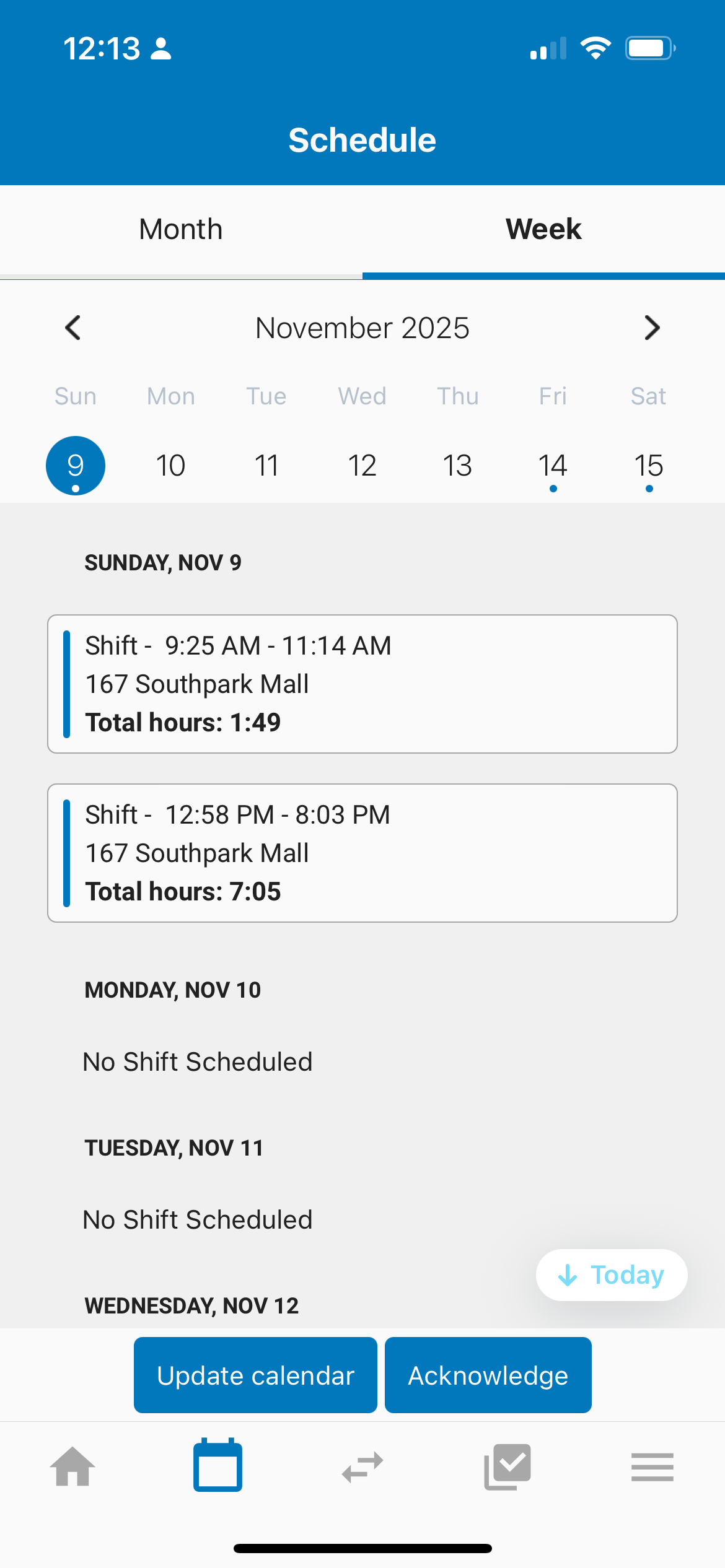The width and height of the screenshot is (725, 1568).
Task: Open the Home tab icon
Action: click(x=72, y=1466)
